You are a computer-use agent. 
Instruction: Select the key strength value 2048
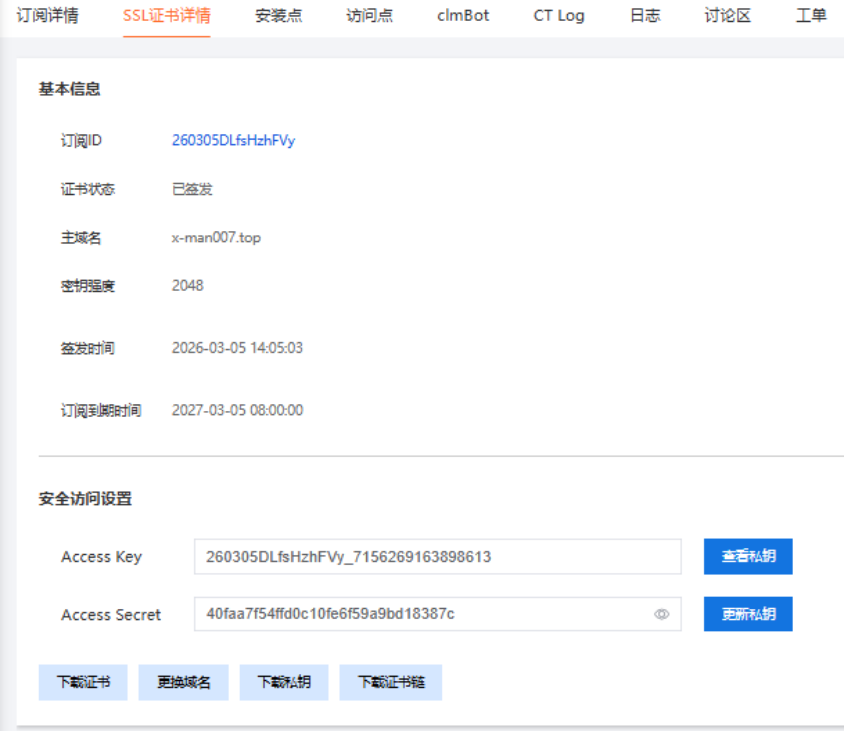(x=188, y=286)
